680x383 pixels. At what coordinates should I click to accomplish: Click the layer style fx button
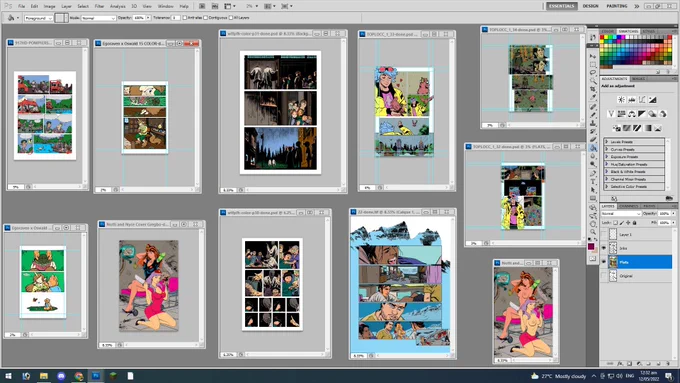620,363
